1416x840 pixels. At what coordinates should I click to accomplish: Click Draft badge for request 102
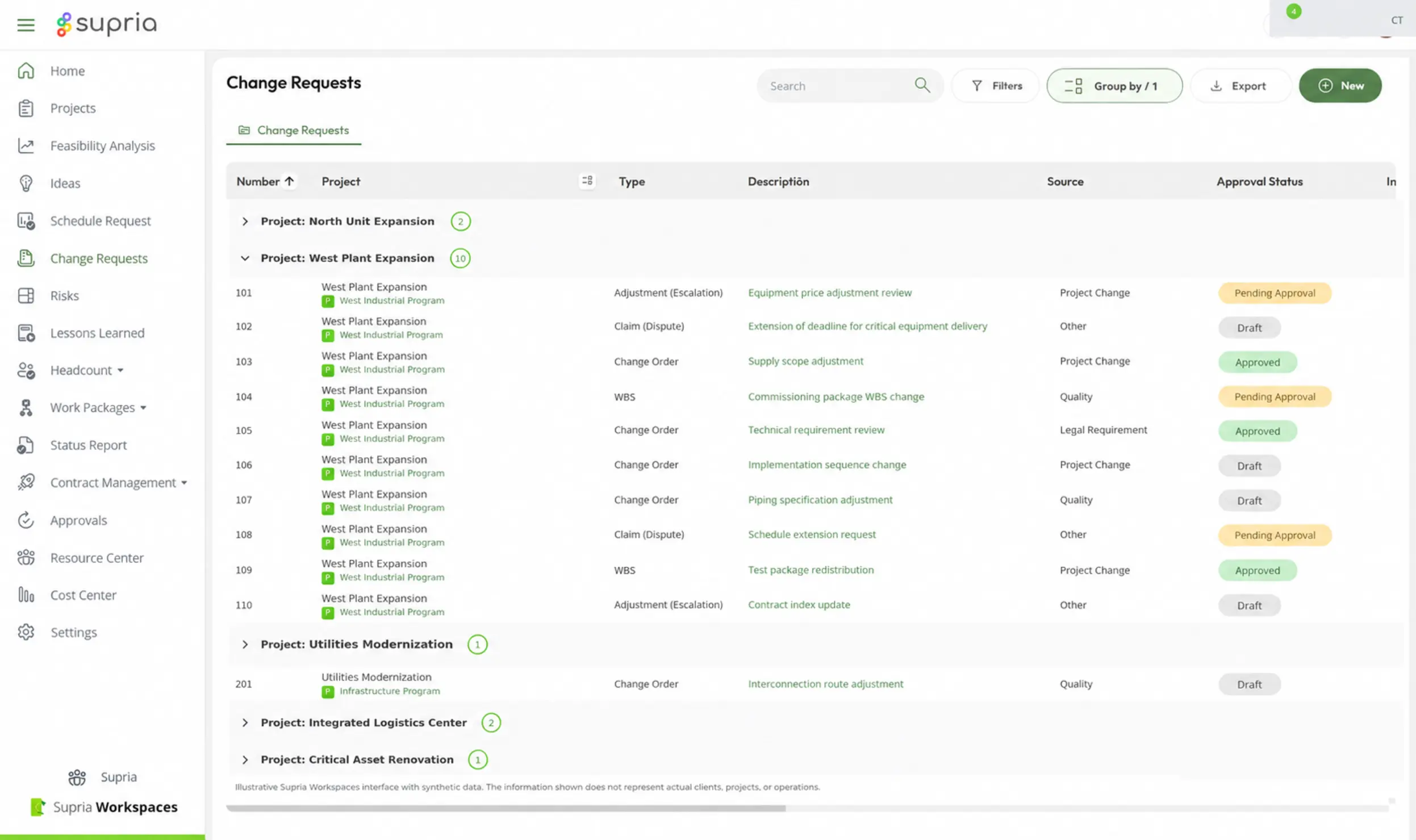pos(1249,328)
